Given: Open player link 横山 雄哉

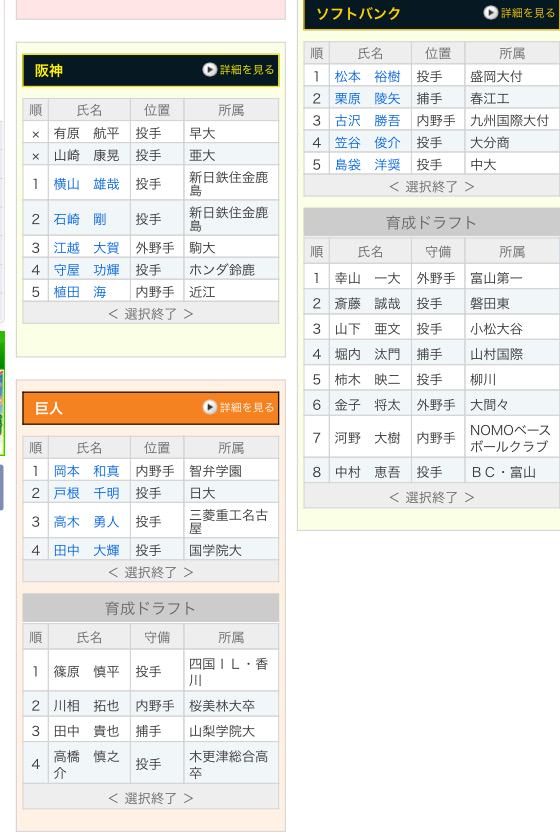Looking at the screenshot, I should [x=87, y=184].
